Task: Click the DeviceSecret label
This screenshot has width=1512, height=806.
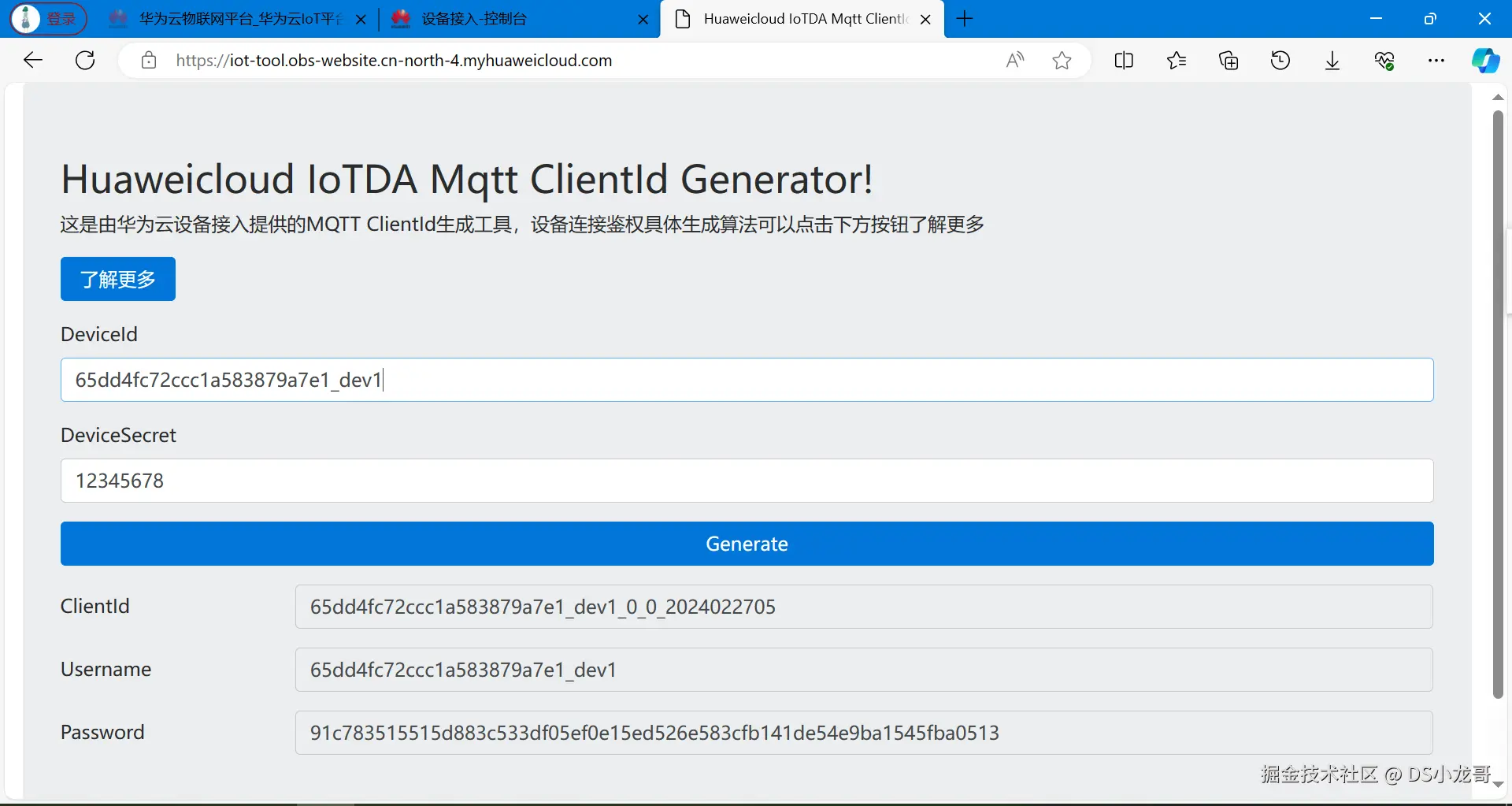Action: 118,435
